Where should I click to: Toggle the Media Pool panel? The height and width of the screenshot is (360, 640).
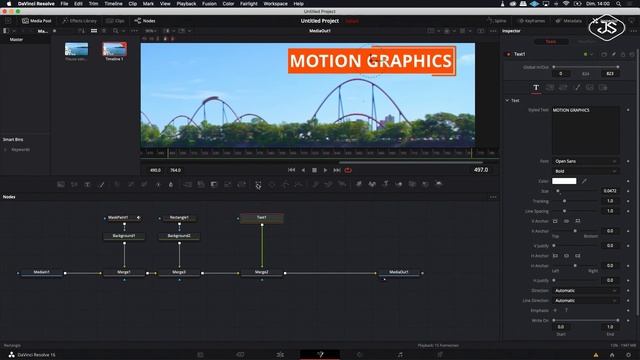pyautogui.click(x=37, y=21)
